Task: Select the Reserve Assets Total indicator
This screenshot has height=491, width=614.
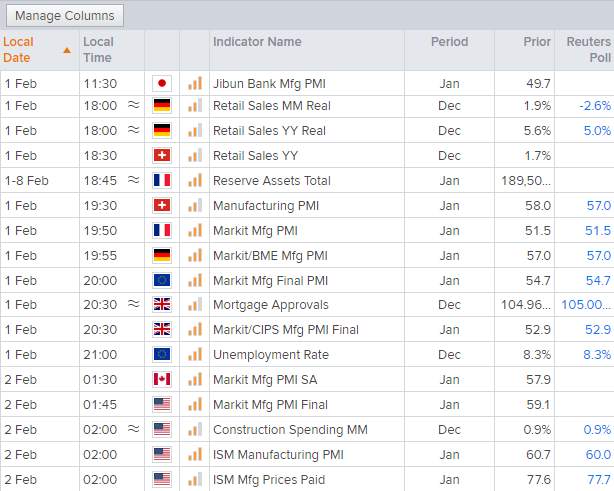Action: (x=272, y=181)
